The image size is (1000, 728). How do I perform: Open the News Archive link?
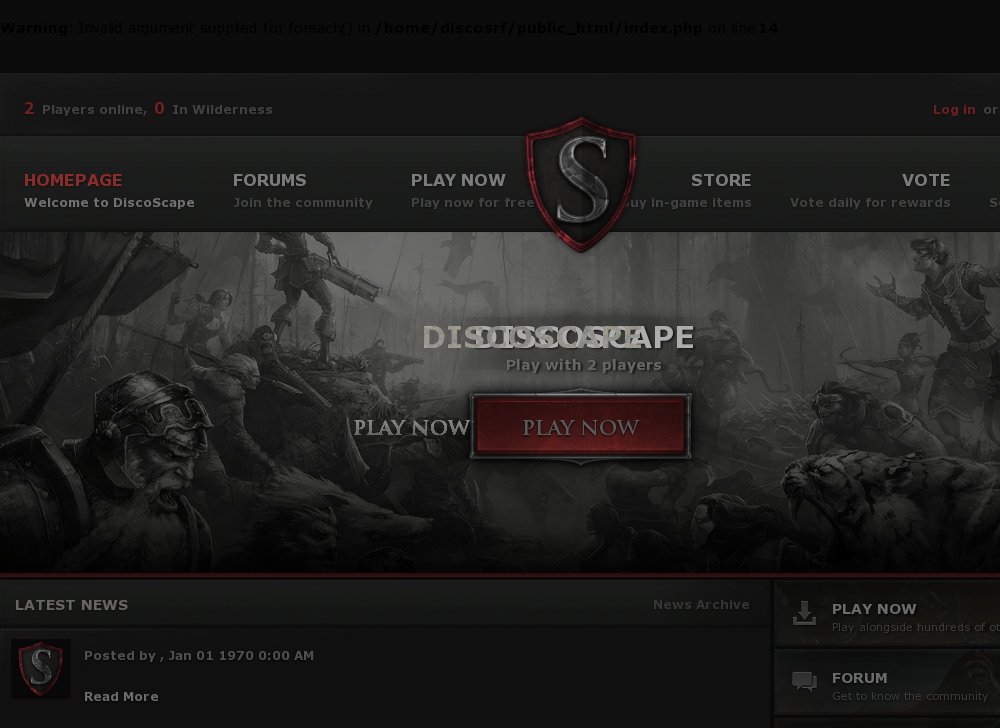coord(701,604)
